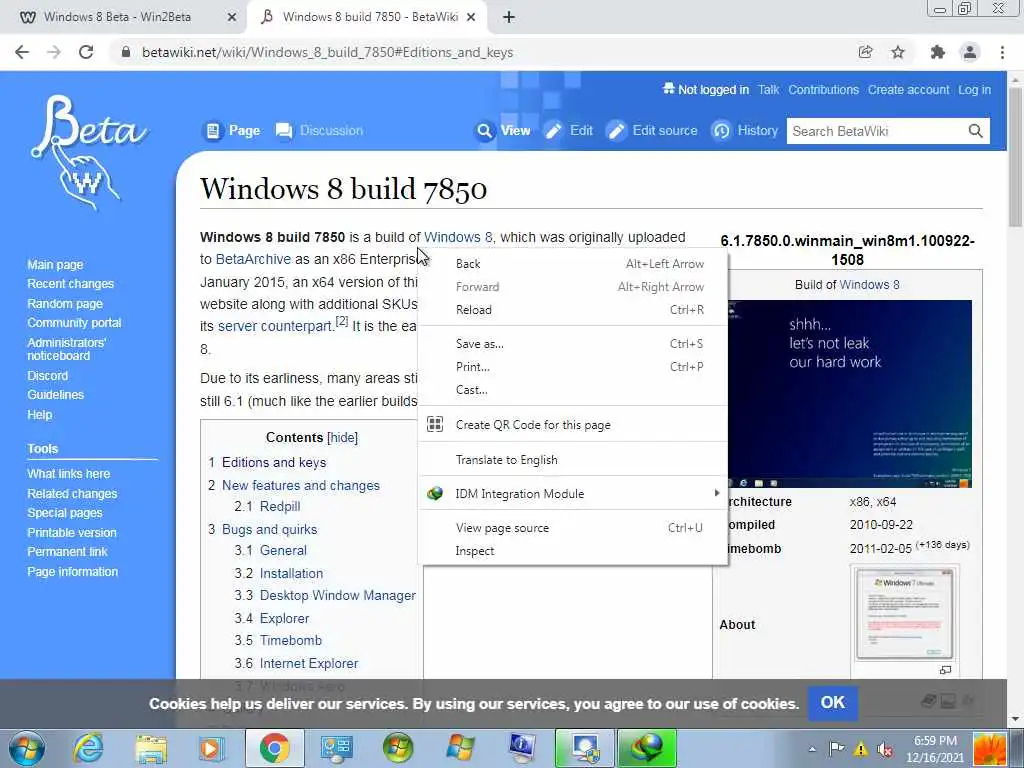Click the Discussion speech bubble icon
This screenshot has height=768, width=1024.
coord(284,131)
